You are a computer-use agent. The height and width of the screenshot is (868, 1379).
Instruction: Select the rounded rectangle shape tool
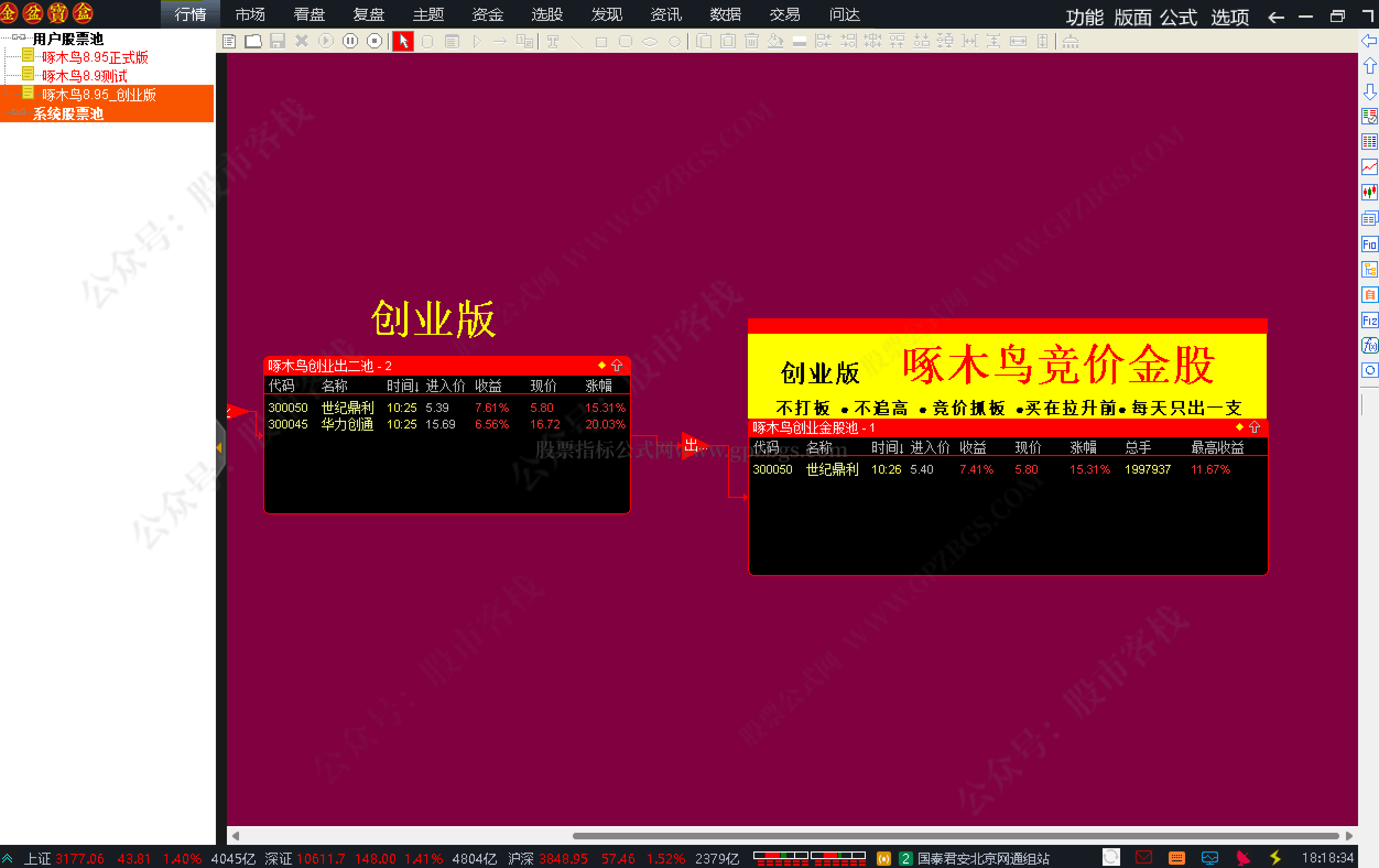pos(626,42)
